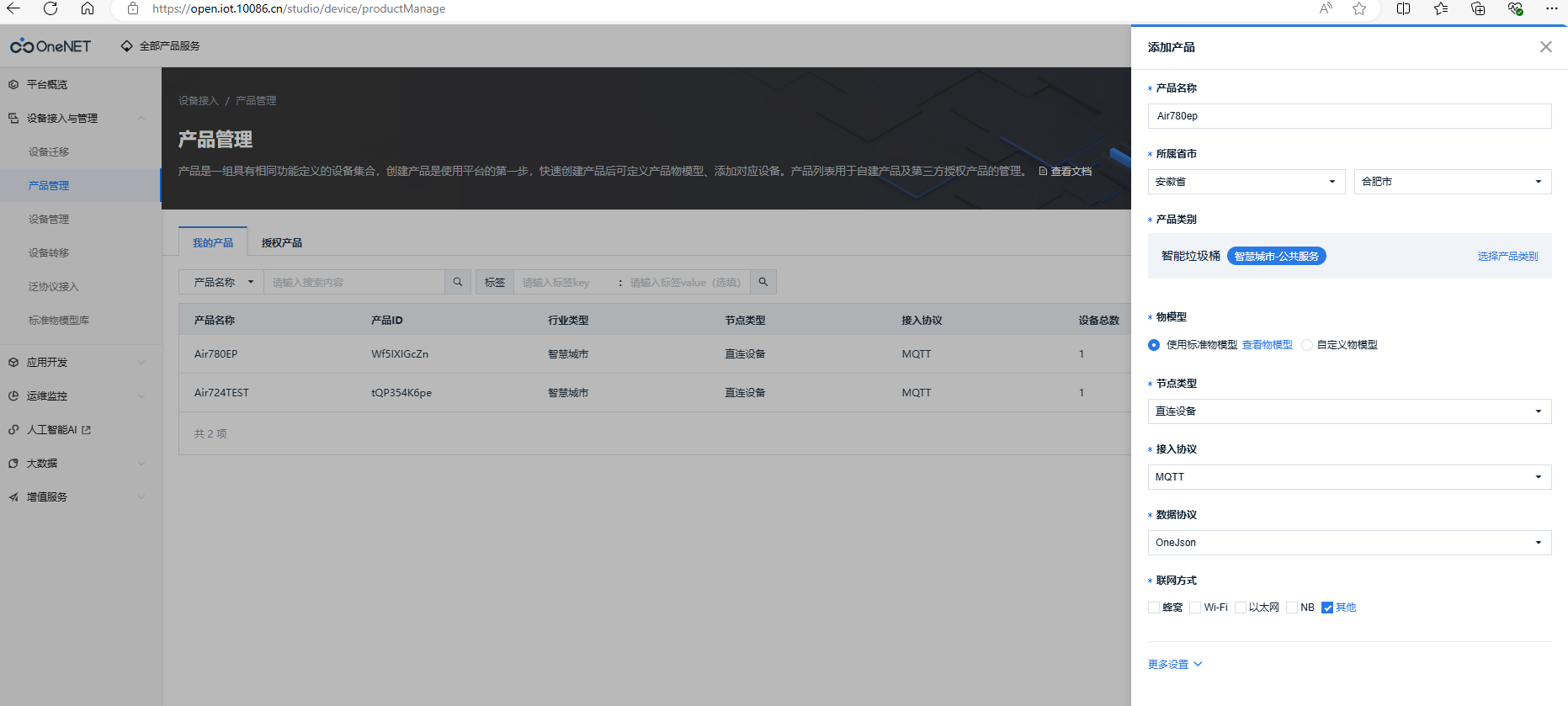This screenshot has width=1568, height=706.
Task: Add page to favorites star icon
Action: click(1359, 8)
